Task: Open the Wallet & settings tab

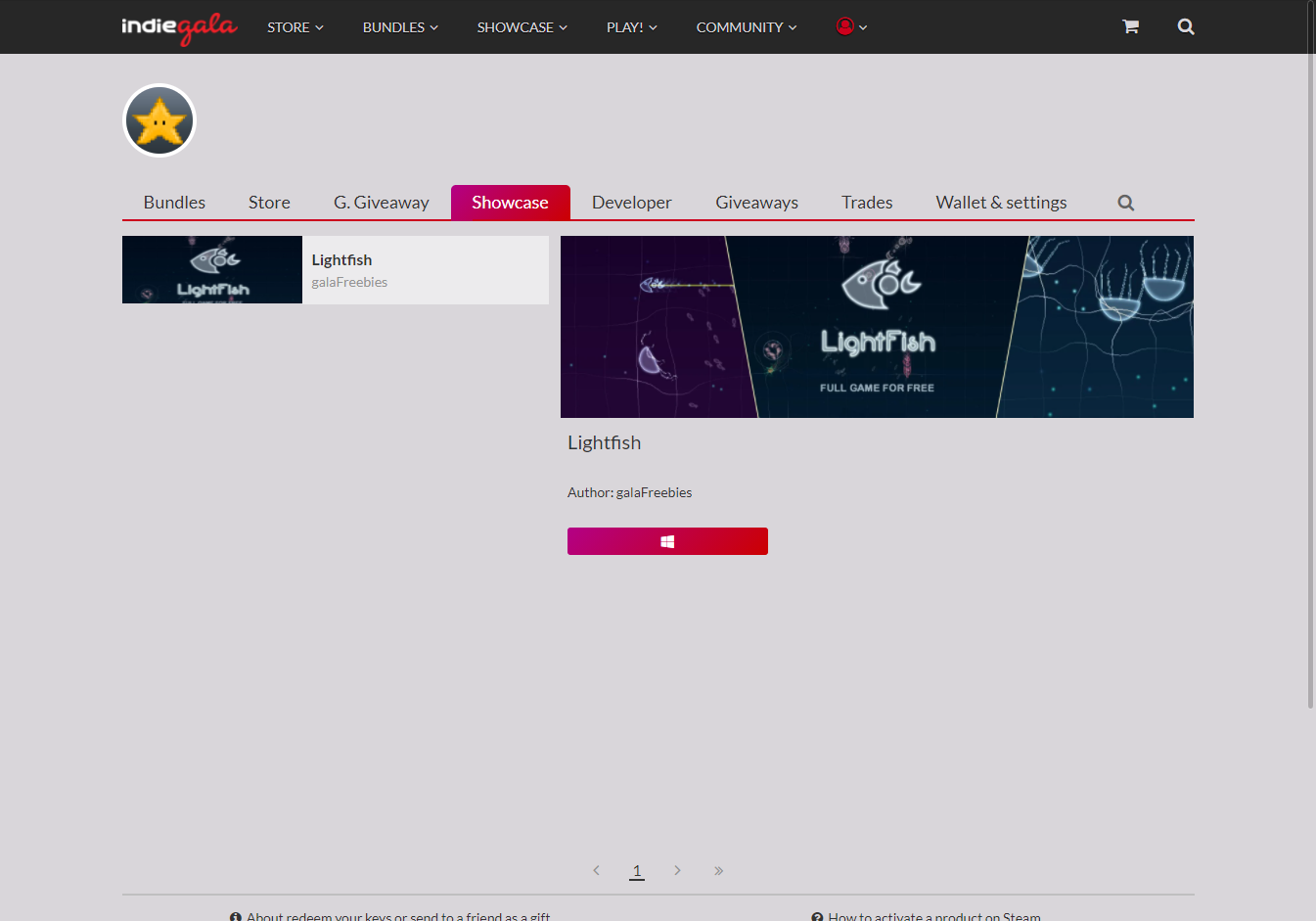Action: pos(1002,203)
